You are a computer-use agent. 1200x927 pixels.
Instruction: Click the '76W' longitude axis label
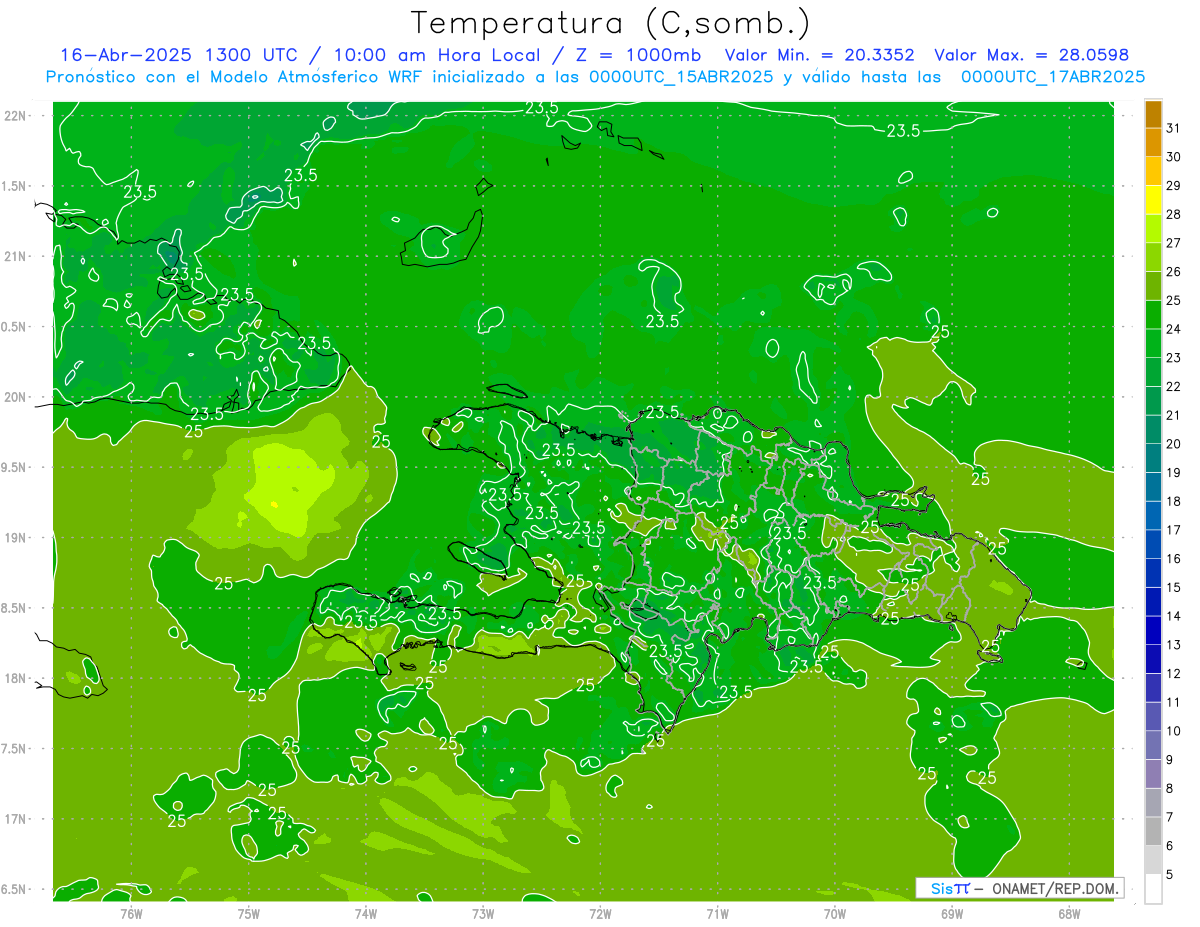(x=132, y=913)
